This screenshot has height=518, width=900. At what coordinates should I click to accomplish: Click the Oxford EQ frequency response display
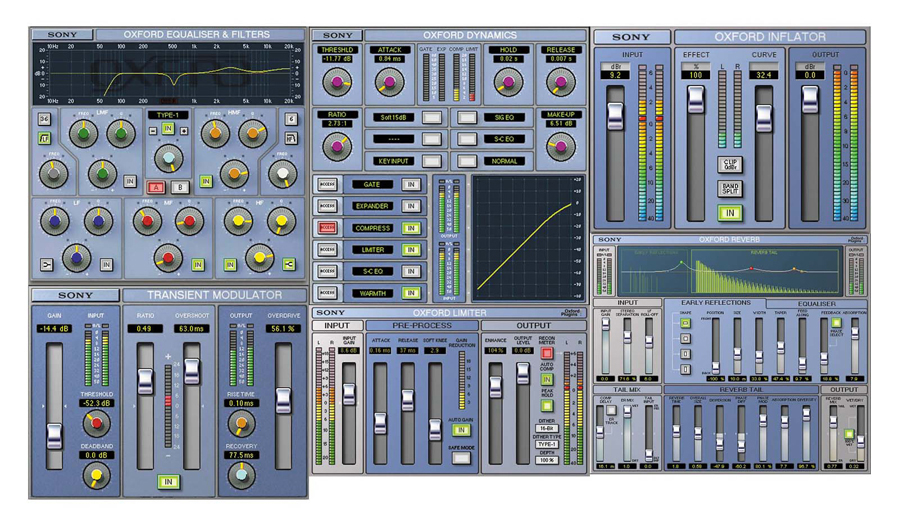(x=170, y=72)
